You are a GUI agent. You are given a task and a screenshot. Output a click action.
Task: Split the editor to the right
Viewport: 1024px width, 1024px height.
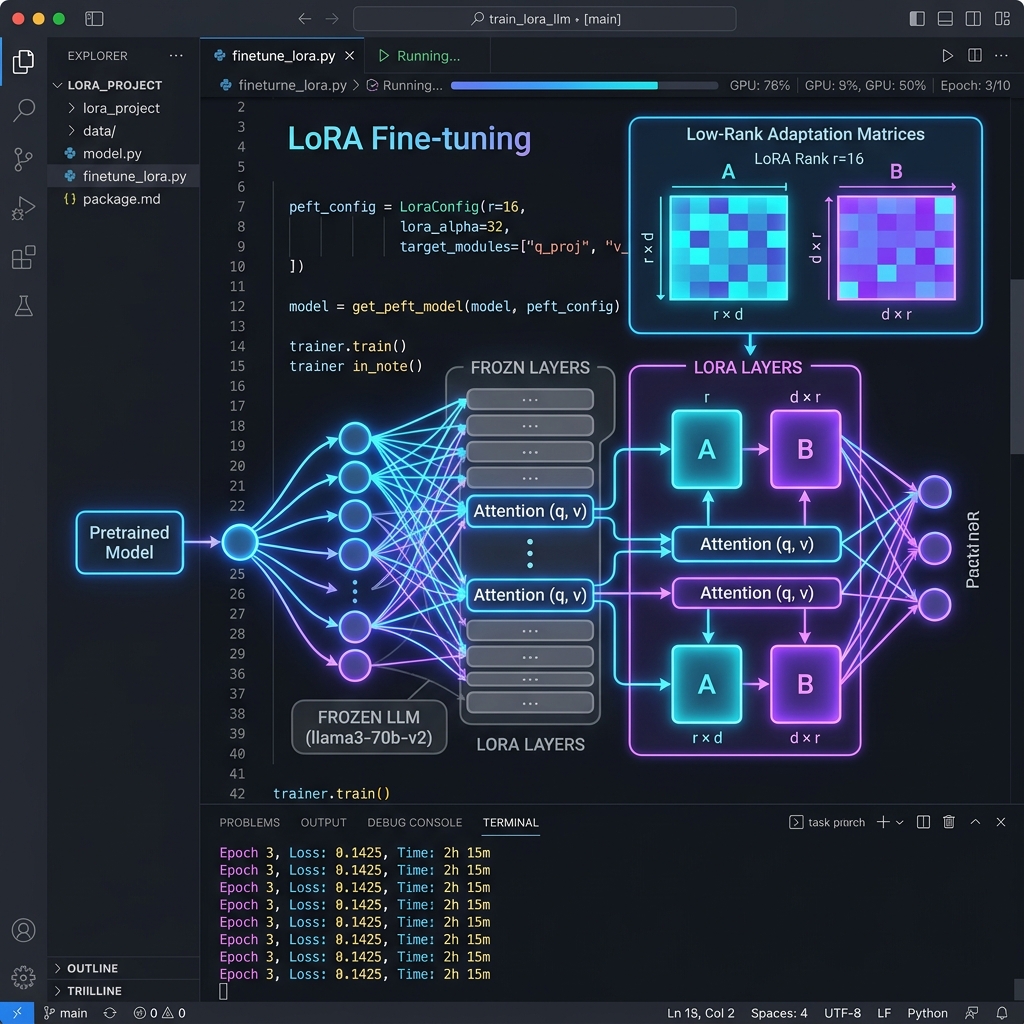974,56
